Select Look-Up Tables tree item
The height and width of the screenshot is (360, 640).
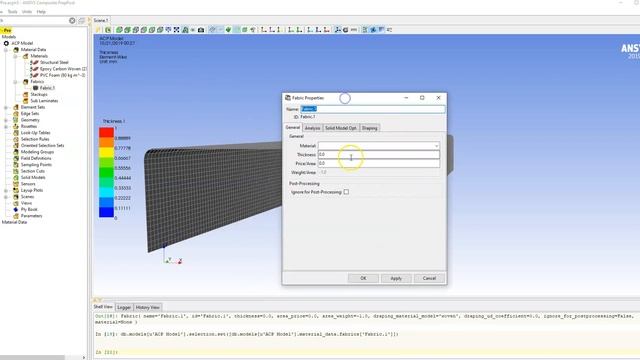pyautogui.click(x=36, y=133)
